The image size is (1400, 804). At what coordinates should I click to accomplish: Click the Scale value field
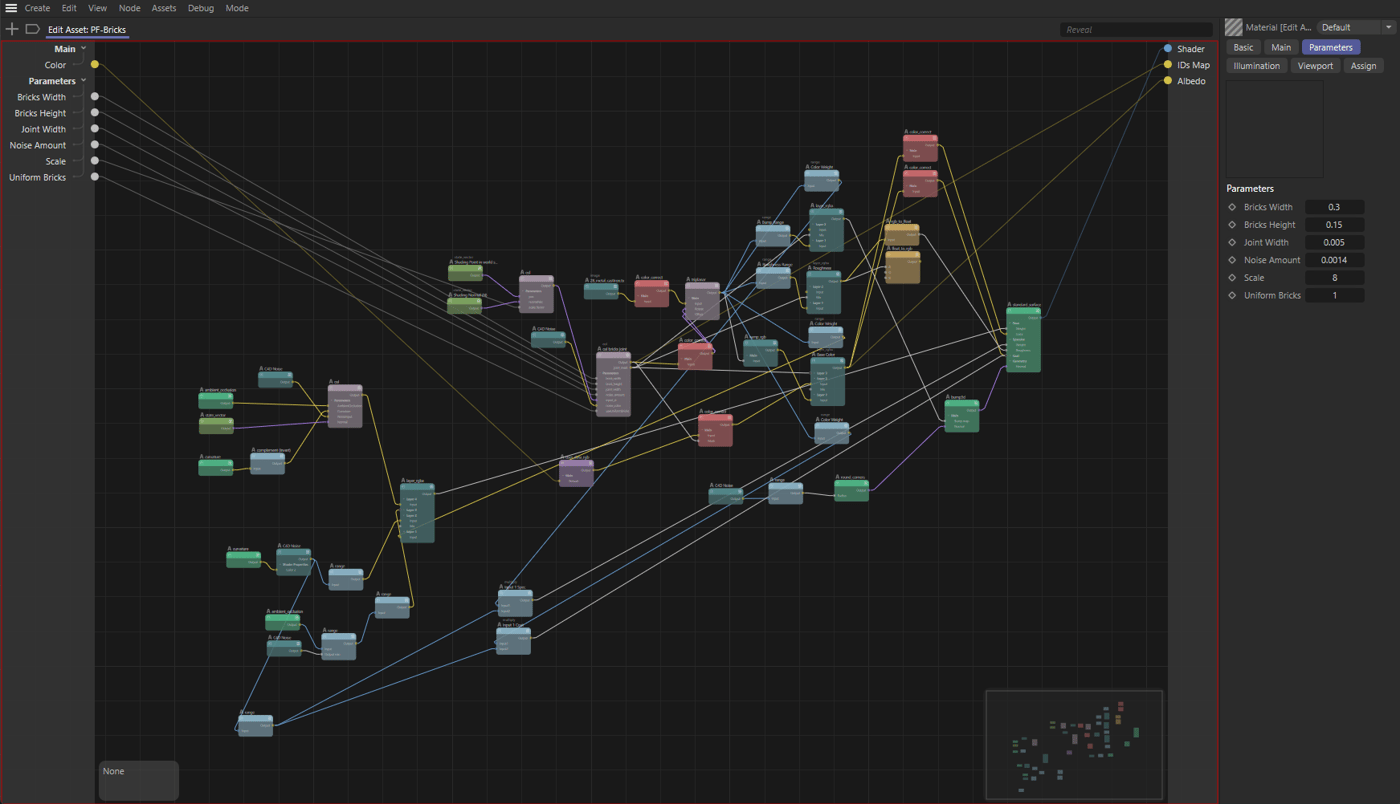click(1334, 278)
